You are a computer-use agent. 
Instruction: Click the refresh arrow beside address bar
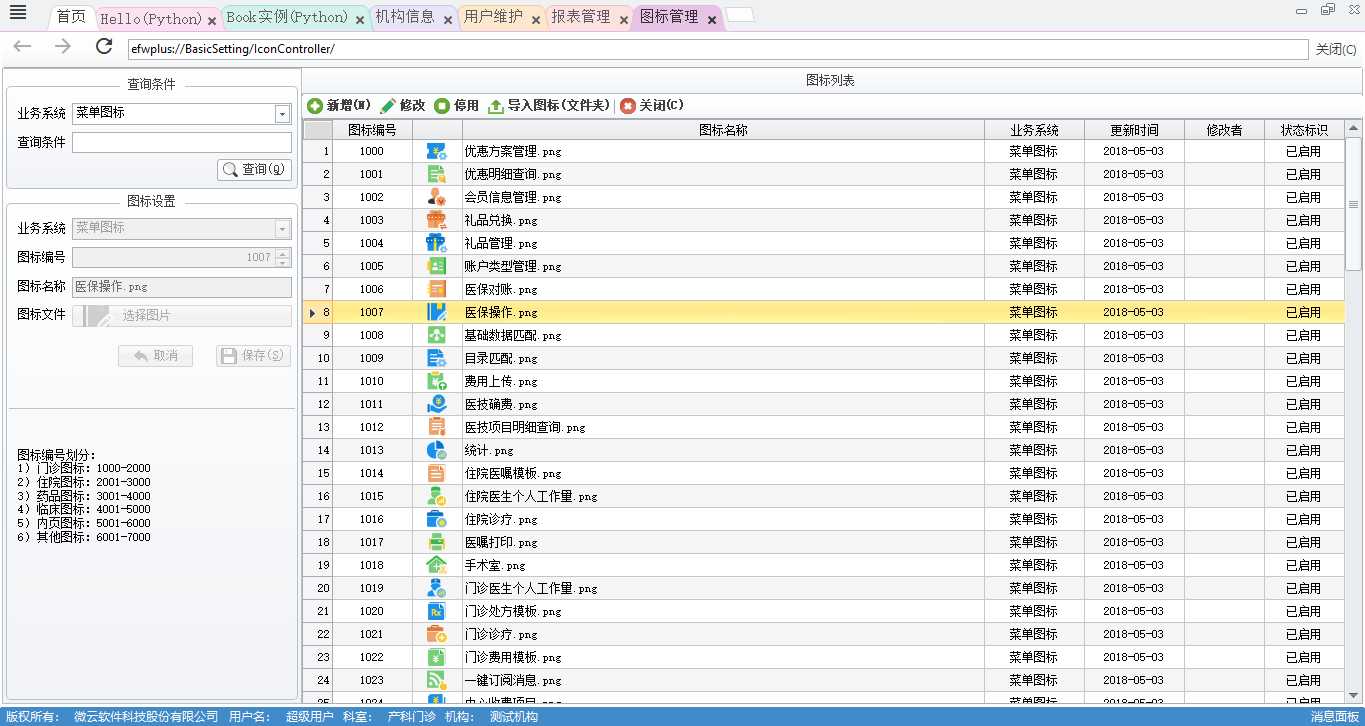[104, 47]
